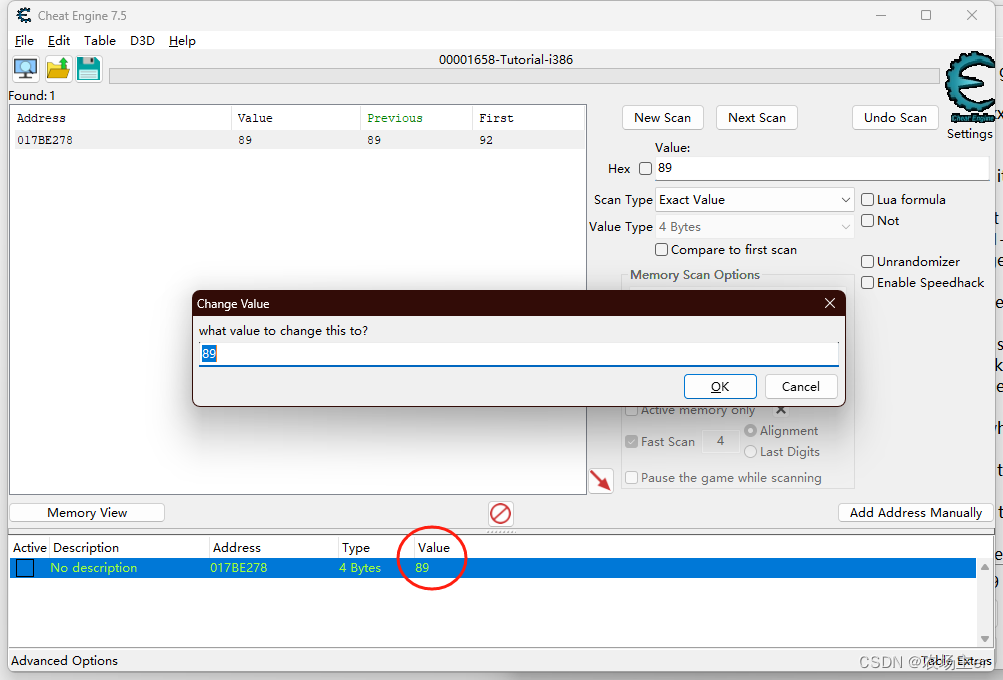
Task: Click the change value input field
Action: [x=519, y=354]
